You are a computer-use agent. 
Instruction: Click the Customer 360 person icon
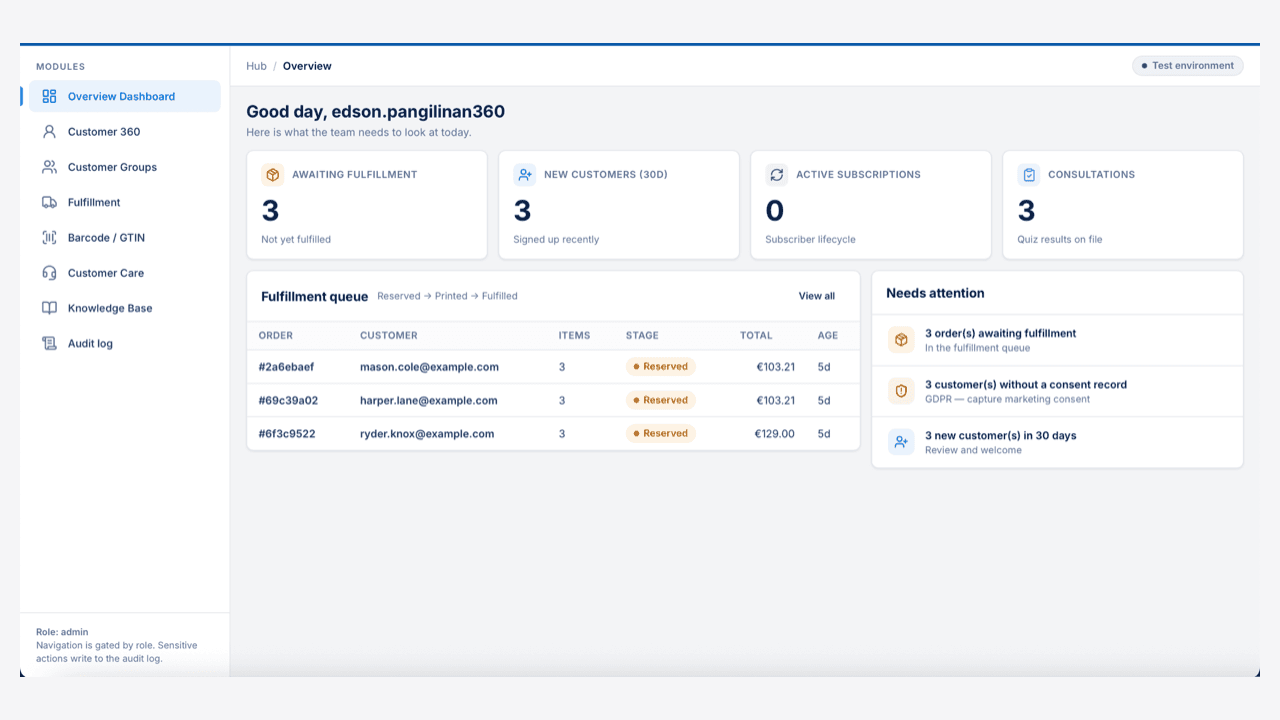(49, 132)
